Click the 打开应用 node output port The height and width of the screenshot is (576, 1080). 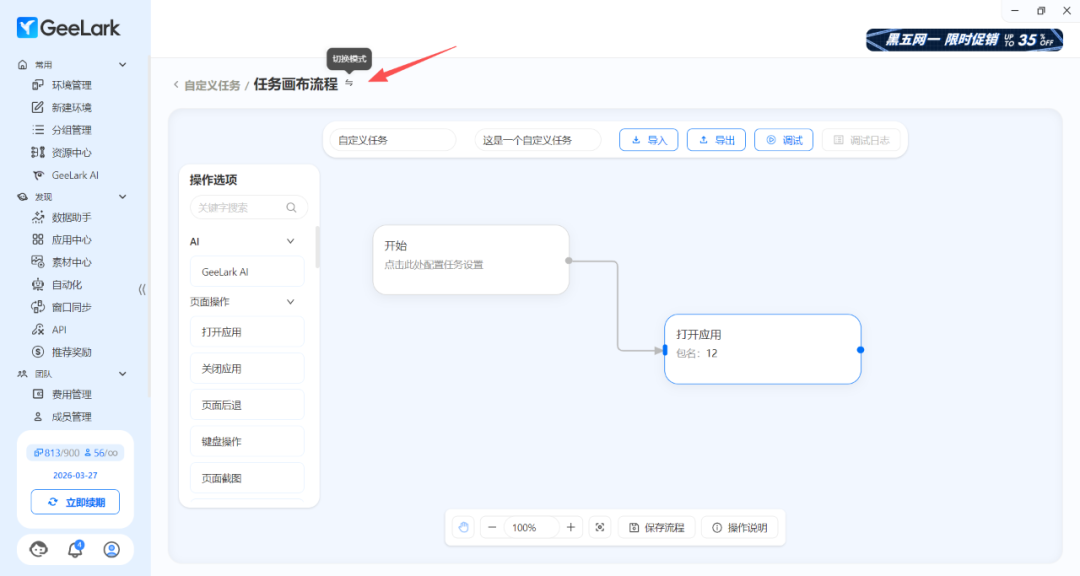pos(860,350)
